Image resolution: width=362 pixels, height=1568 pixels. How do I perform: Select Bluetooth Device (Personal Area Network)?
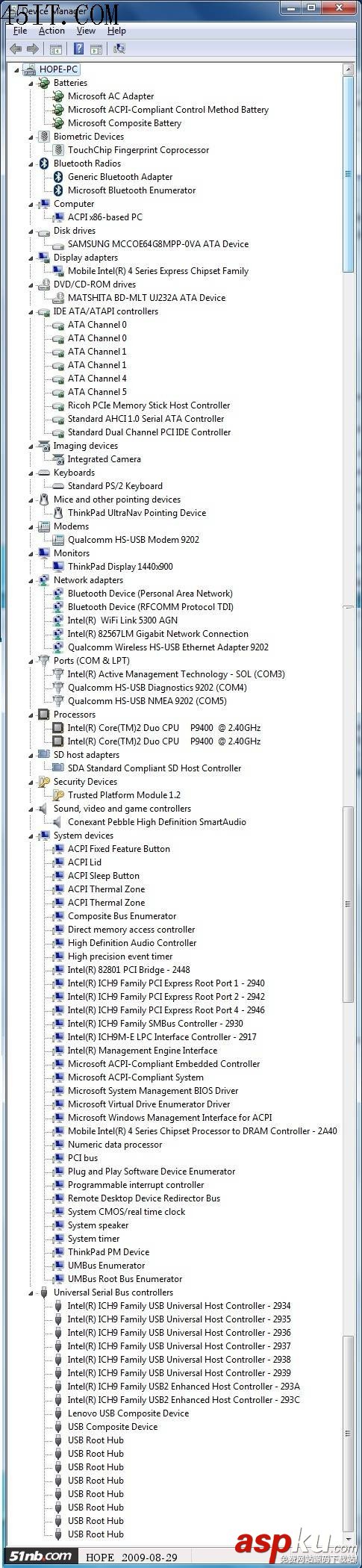[150, 594]
